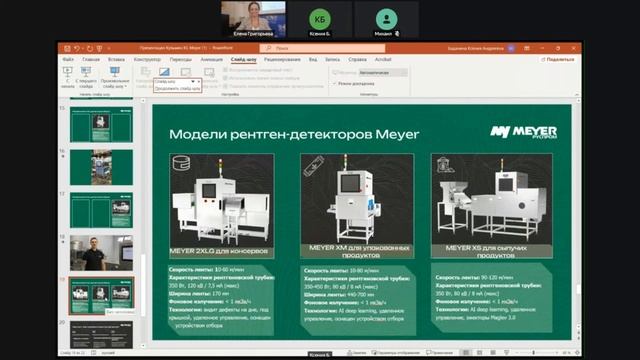Click the Save icon in the title bar
The image size is (640, 360).
click(67, 48)
